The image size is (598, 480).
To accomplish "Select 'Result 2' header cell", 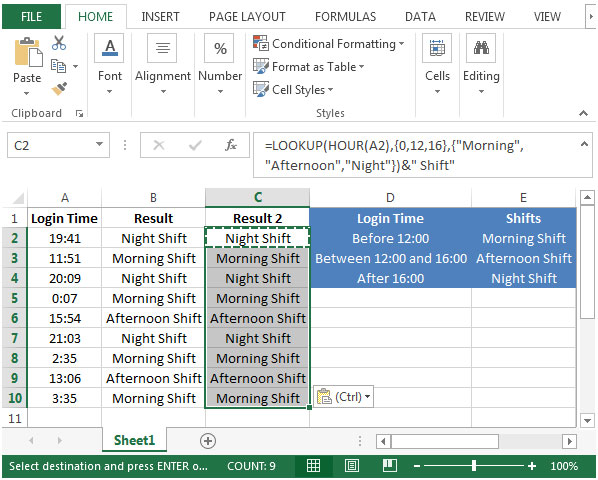I will coord(257,218).
